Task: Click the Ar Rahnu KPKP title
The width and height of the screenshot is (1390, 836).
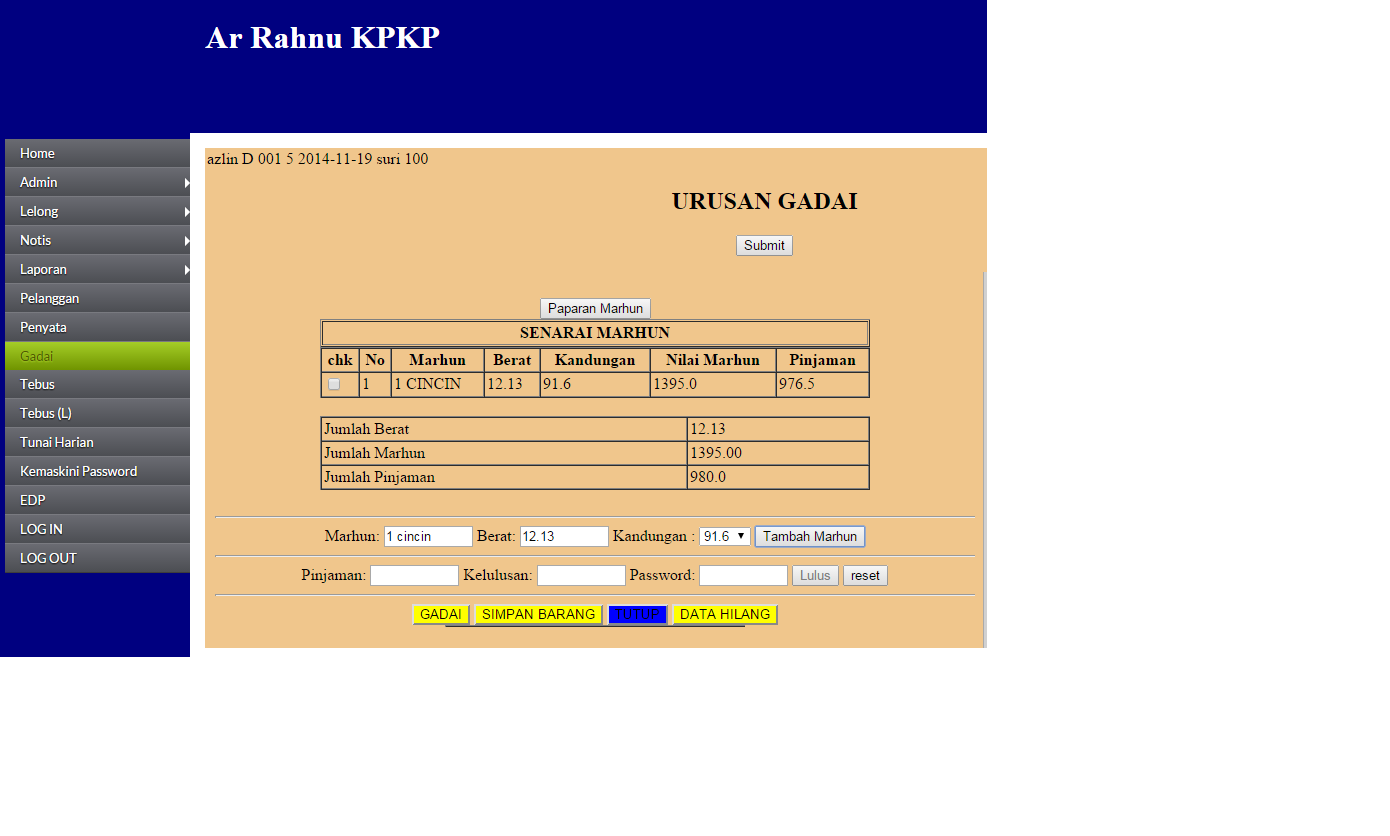Action: click(322, 38)
